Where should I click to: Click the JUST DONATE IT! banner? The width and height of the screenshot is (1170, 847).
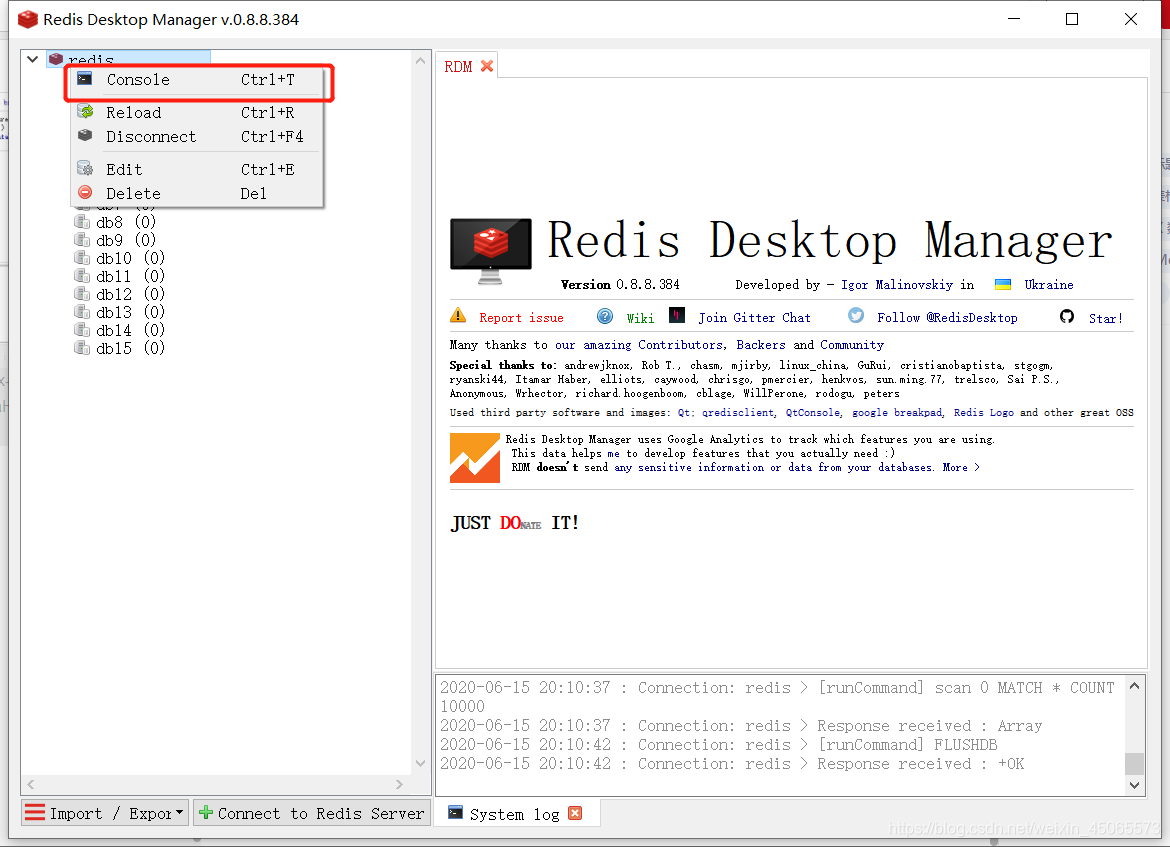tap(515, 523)
